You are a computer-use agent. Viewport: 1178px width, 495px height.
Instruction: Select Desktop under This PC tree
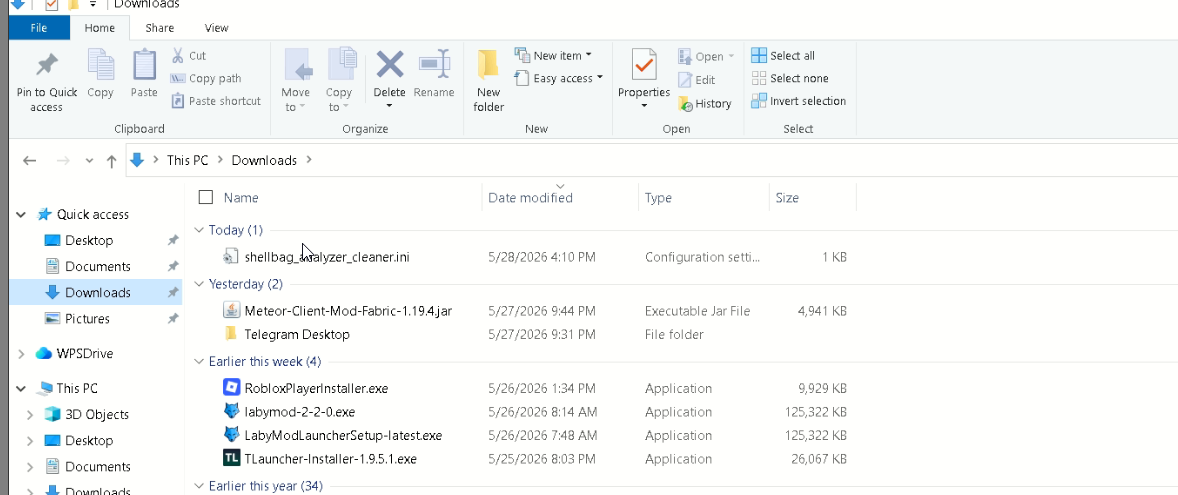pos(89,440)
